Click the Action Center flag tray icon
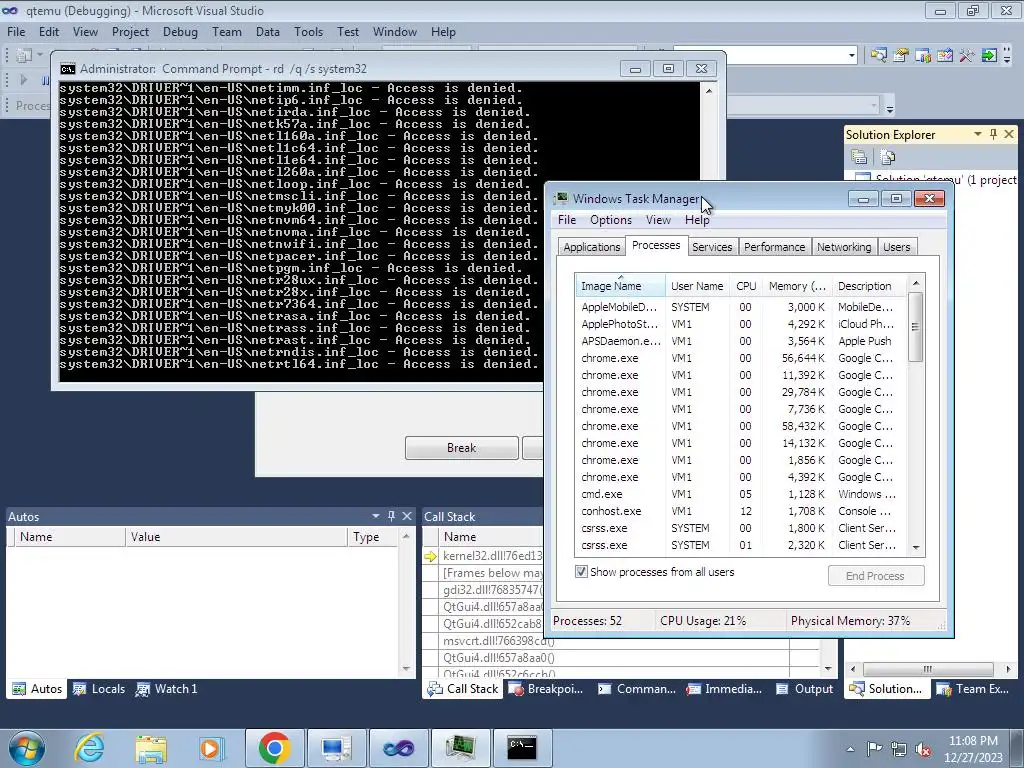The width and height of the screenshot is (1024, 768). click(874, 748)
